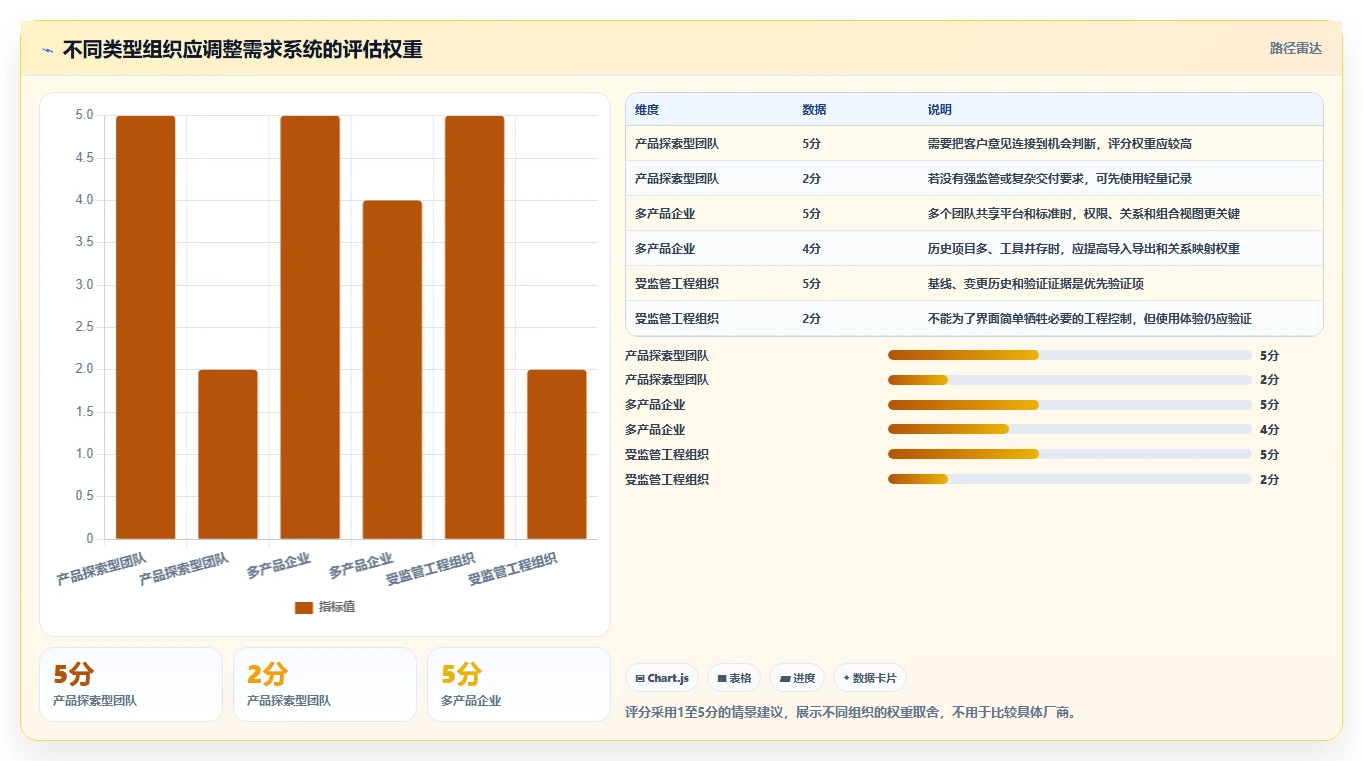Click the lightning icon beside the title
Screen dimensions: 1363x761
pyautogui.click(x=47, y=50)
